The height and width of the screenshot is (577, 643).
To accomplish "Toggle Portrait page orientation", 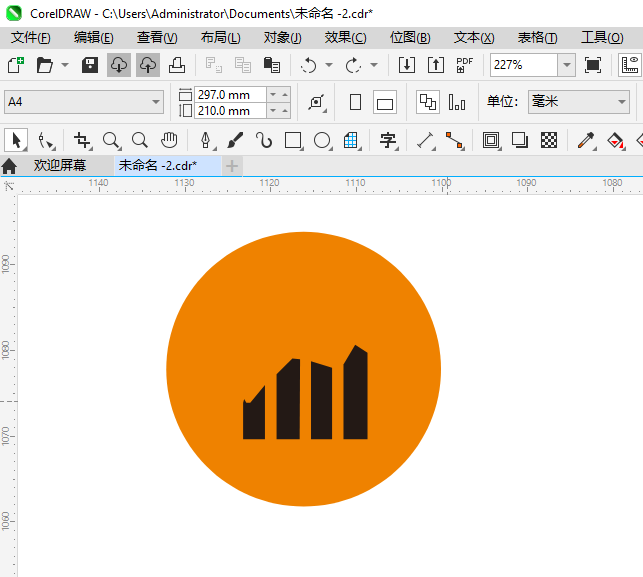I will tap(356, 102).
